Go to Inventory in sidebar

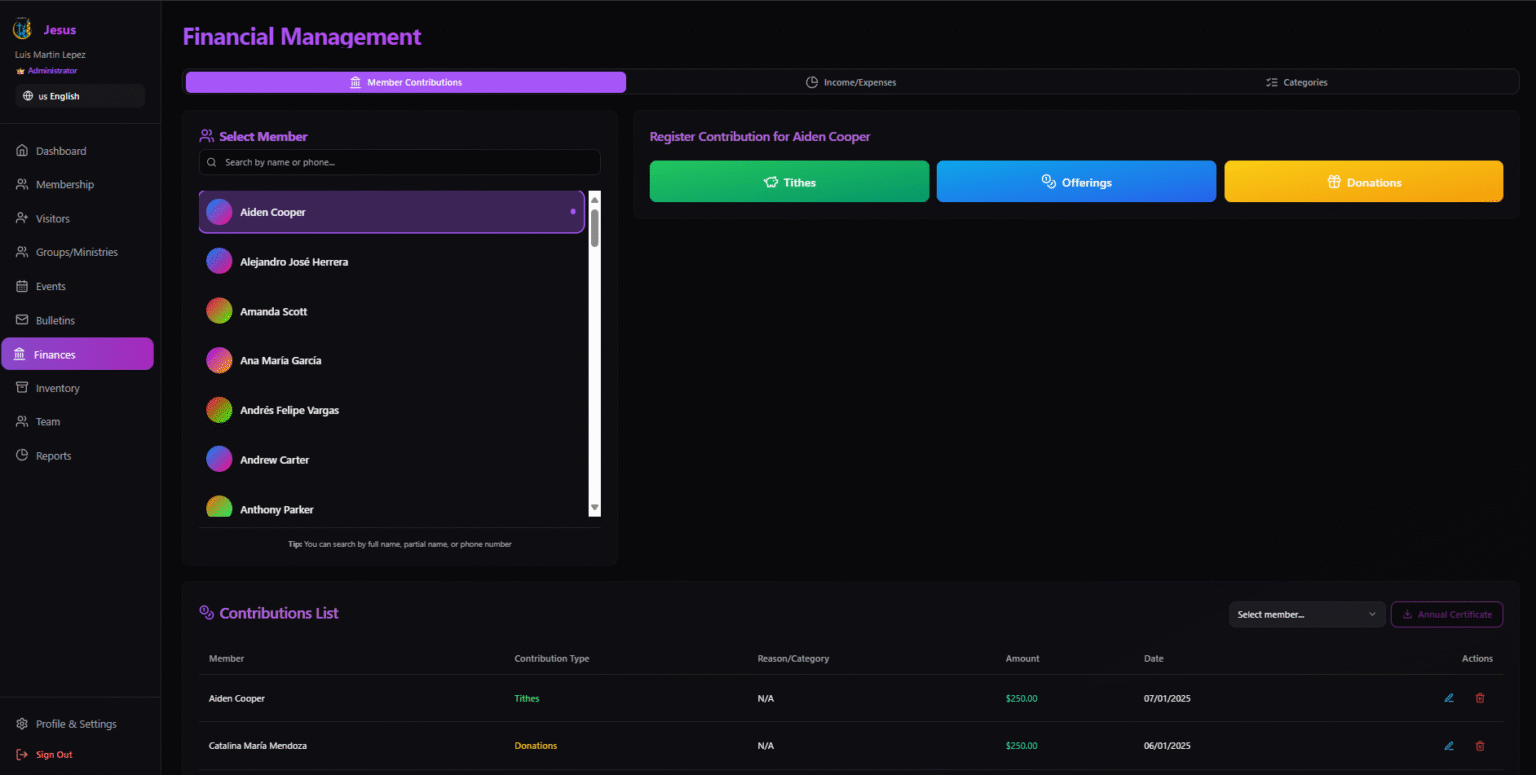58,388
